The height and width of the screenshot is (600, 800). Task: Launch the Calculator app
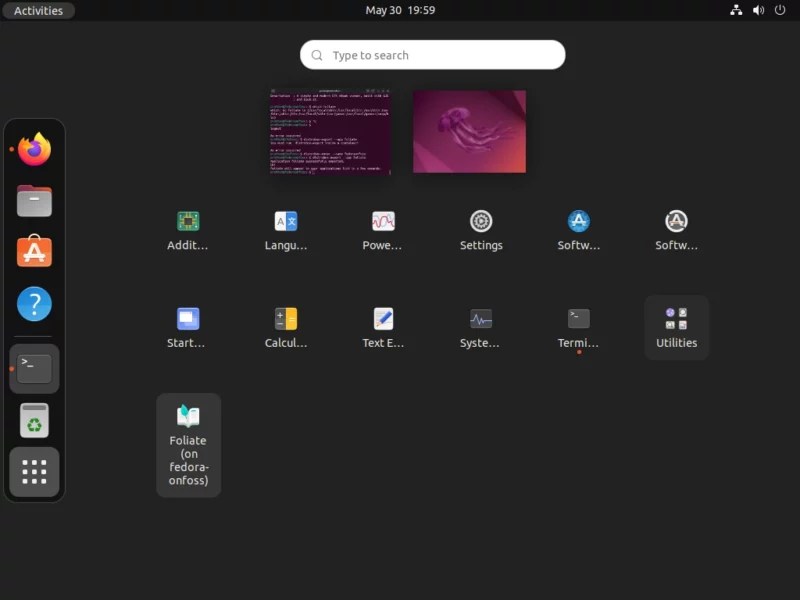(285, 327)
